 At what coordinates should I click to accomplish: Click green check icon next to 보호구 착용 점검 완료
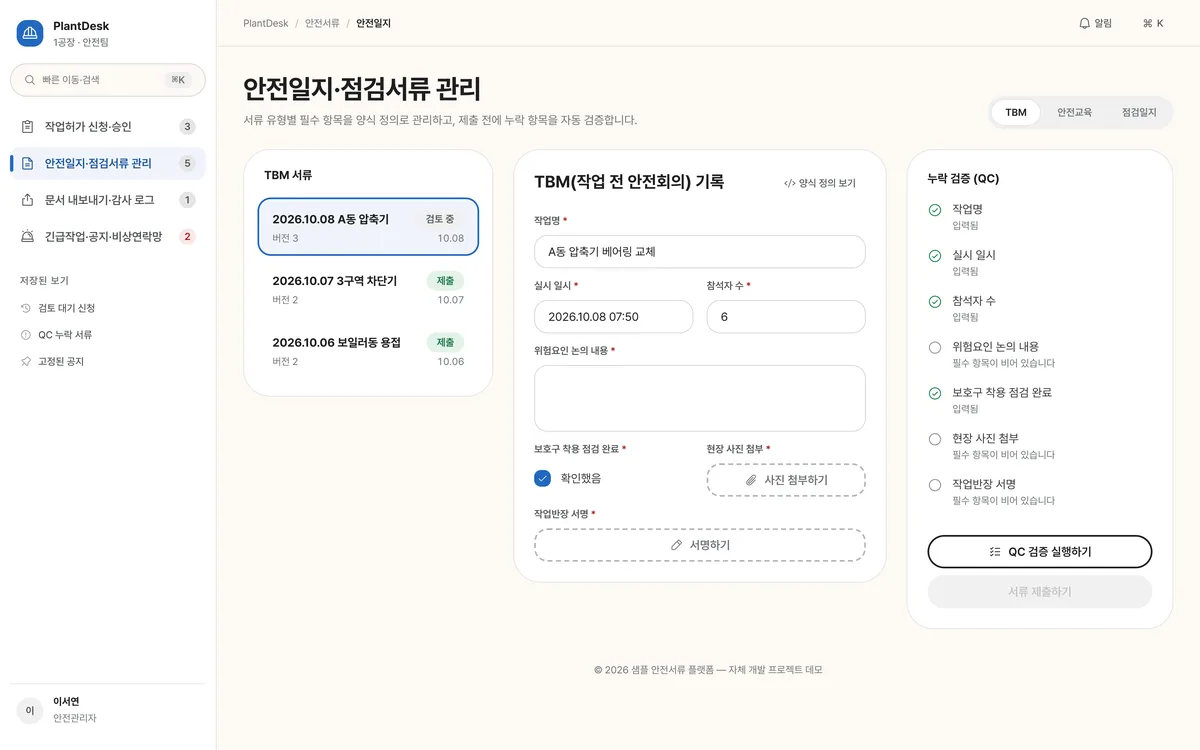coord(935,394)
